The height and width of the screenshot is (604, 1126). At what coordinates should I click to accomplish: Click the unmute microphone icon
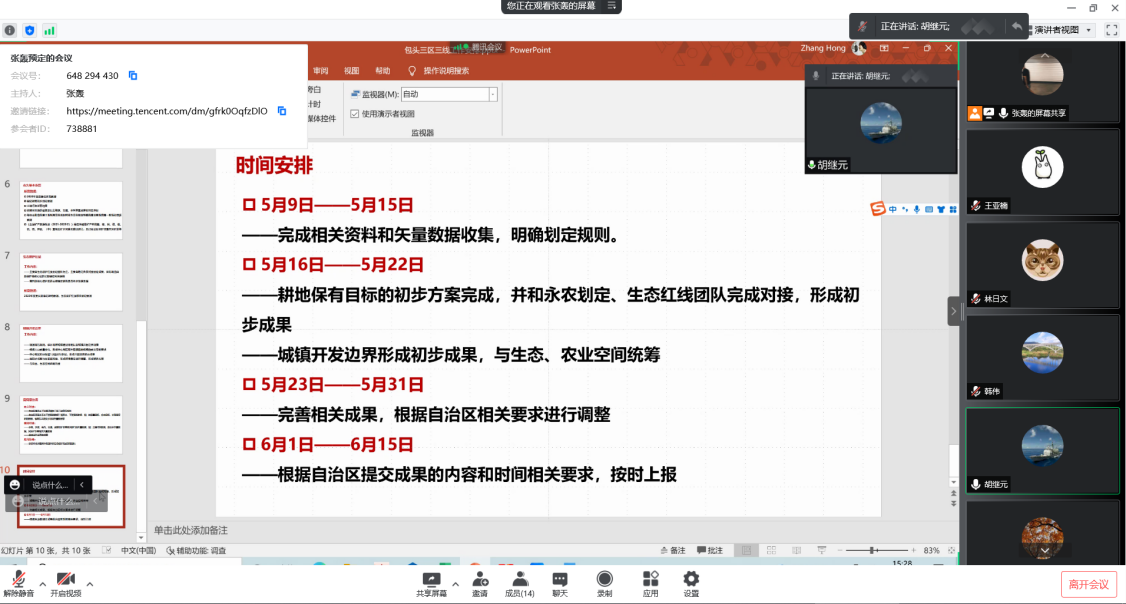[x=18, y=581]
